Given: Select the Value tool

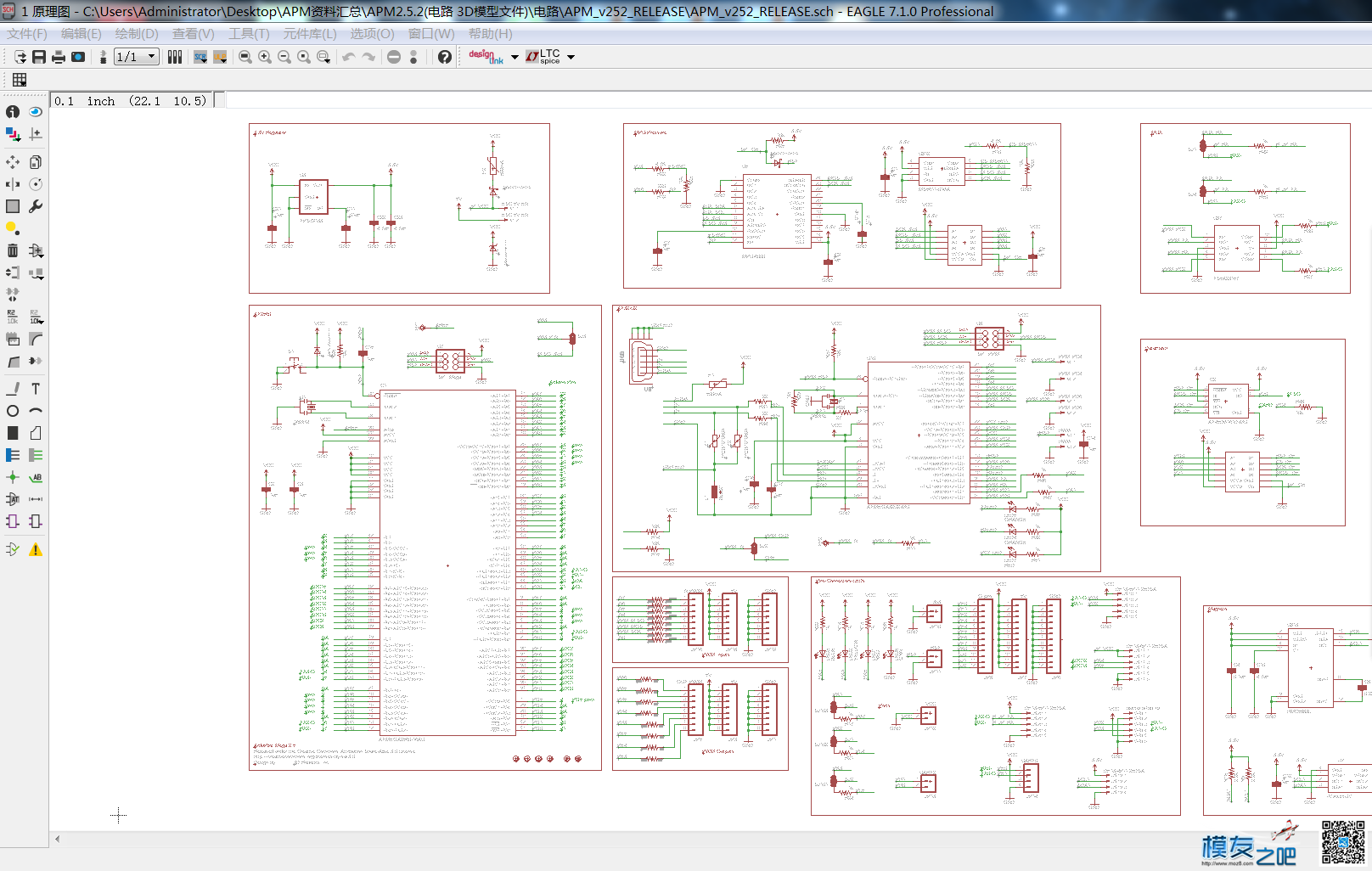Looking at the screenshot, I should (36, 317).
